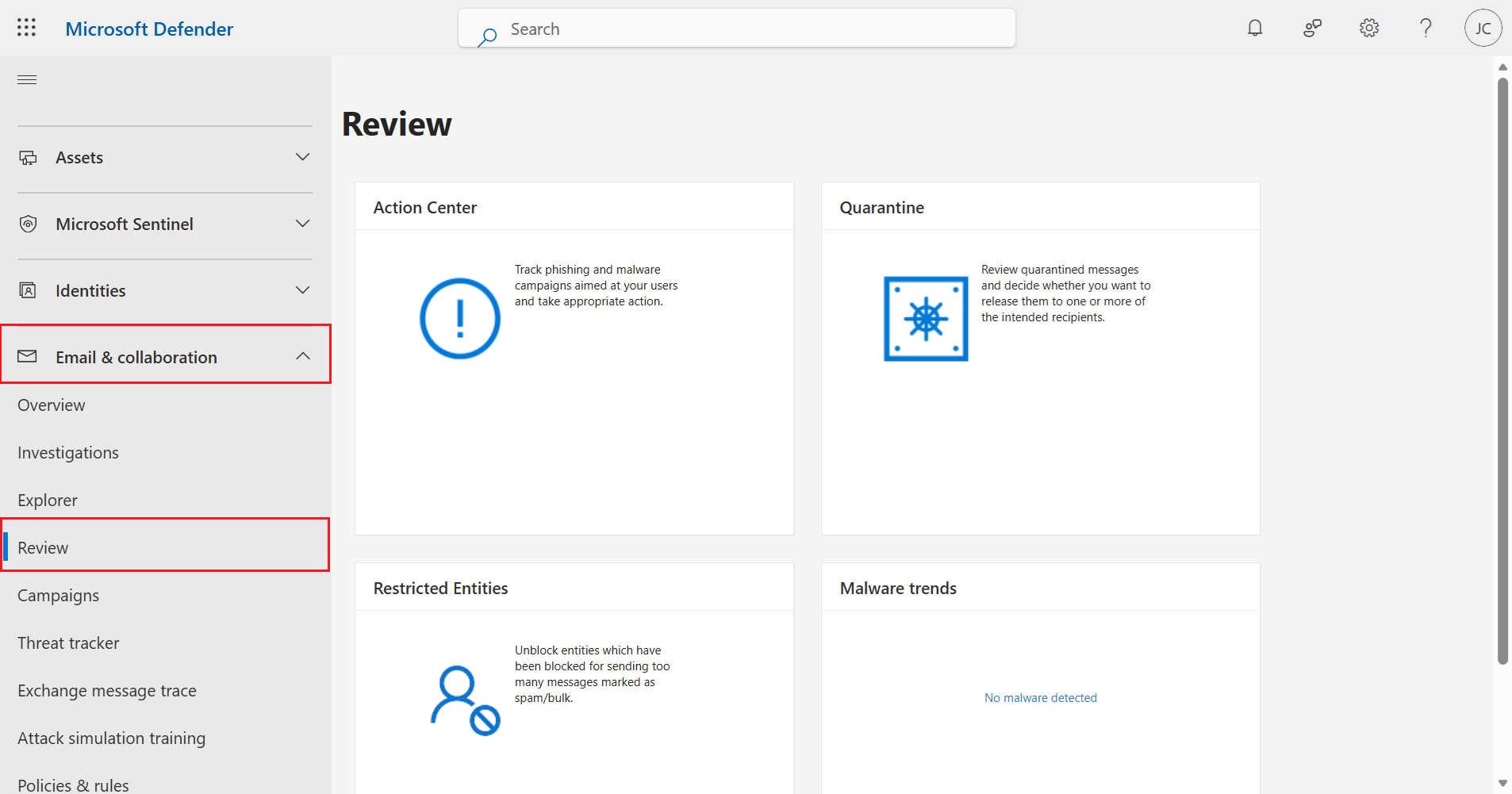Click the Microsoft Sentinel menu label

tap(125, 224)
